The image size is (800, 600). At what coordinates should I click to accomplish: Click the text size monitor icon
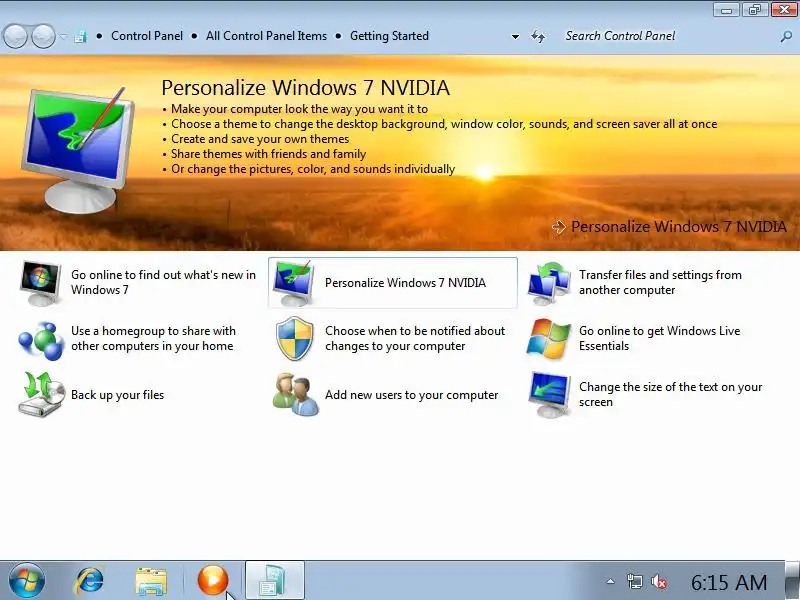pos(549,395)
